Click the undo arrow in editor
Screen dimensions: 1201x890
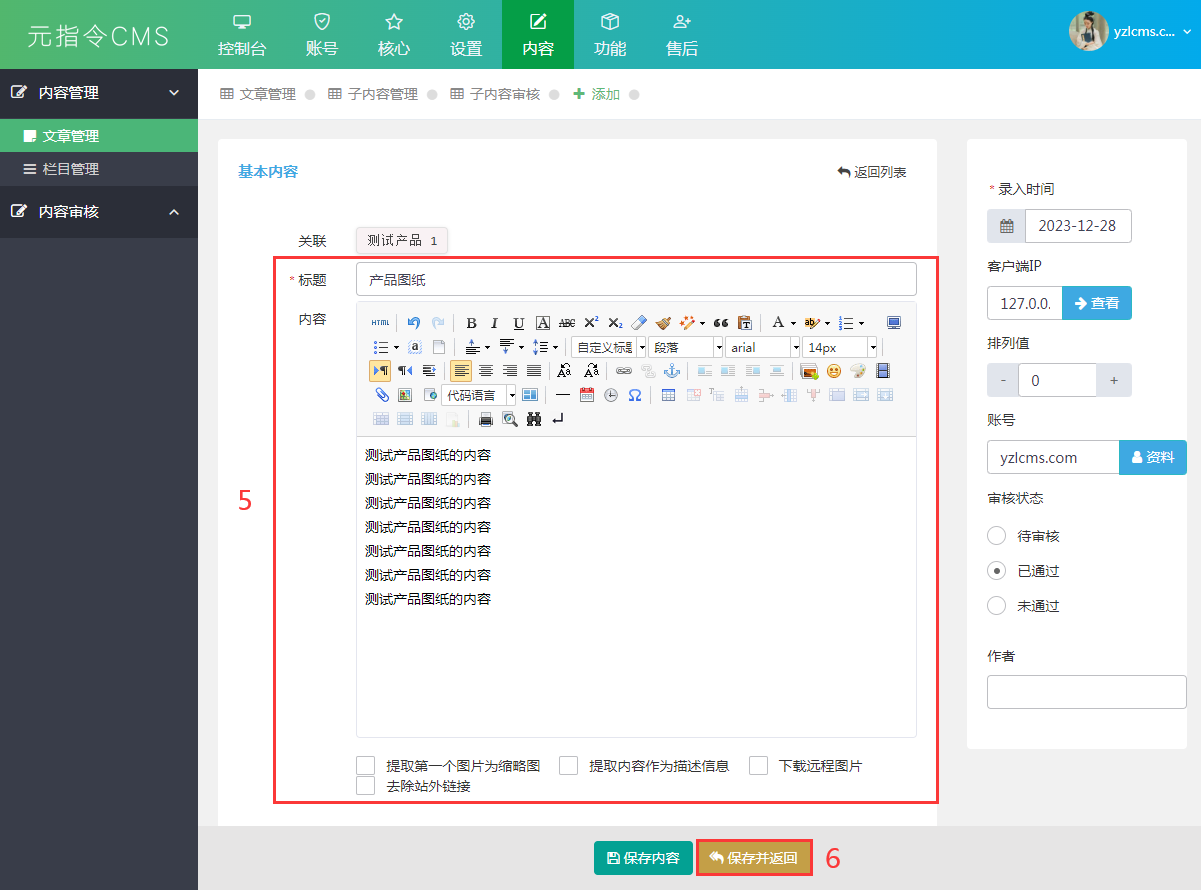click(x=413, y=323)
